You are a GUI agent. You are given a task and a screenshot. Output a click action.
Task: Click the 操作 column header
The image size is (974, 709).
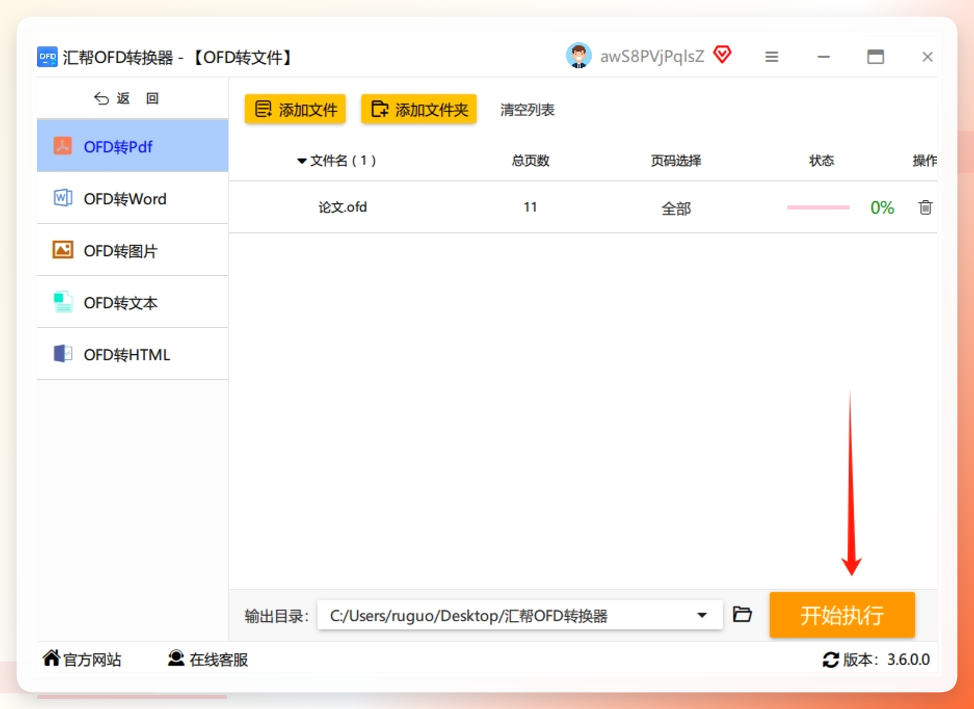tap(924, 161)
